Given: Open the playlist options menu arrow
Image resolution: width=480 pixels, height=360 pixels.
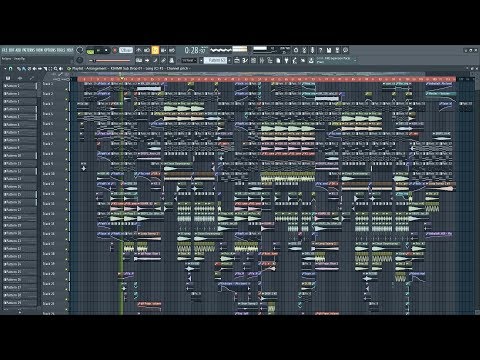Looking at the screenshot, I should [x=5, y=68].
